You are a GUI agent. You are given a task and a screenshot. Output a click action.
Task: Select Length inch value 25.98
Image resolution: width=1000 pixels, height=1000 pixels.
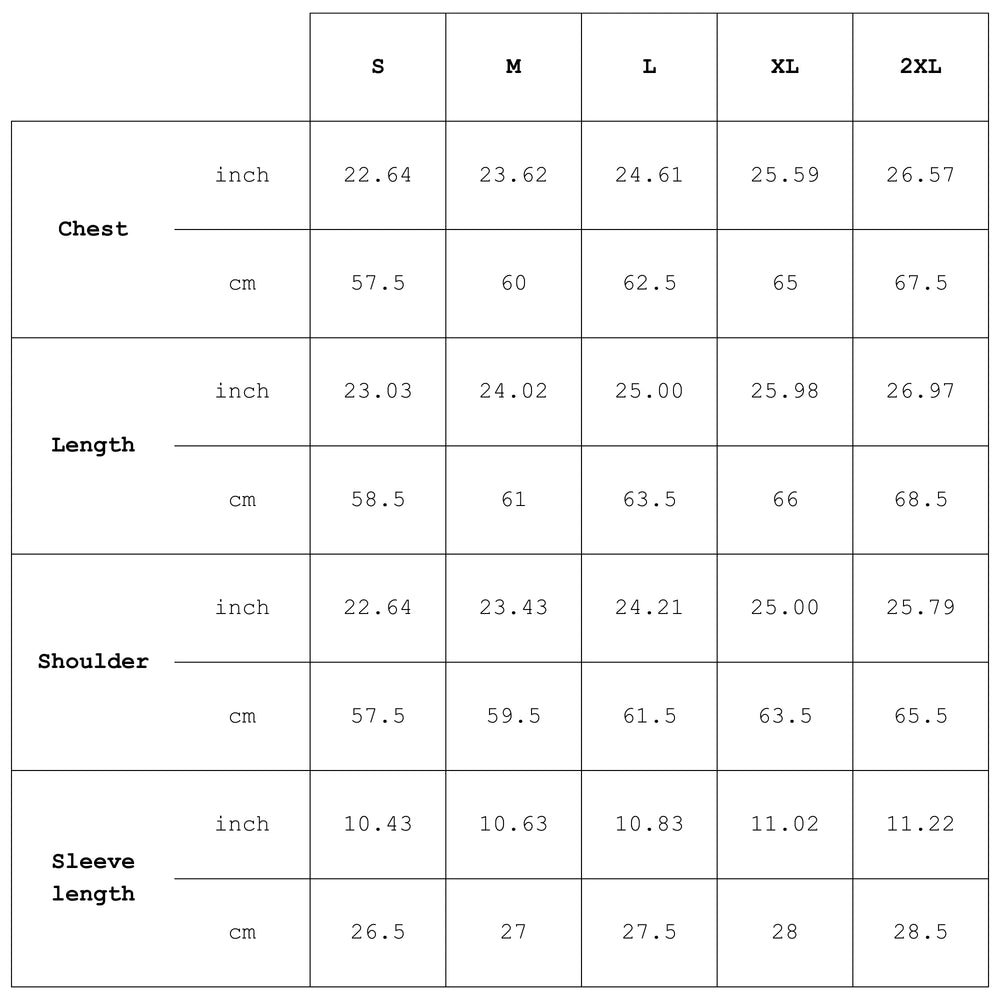[785, 391]
